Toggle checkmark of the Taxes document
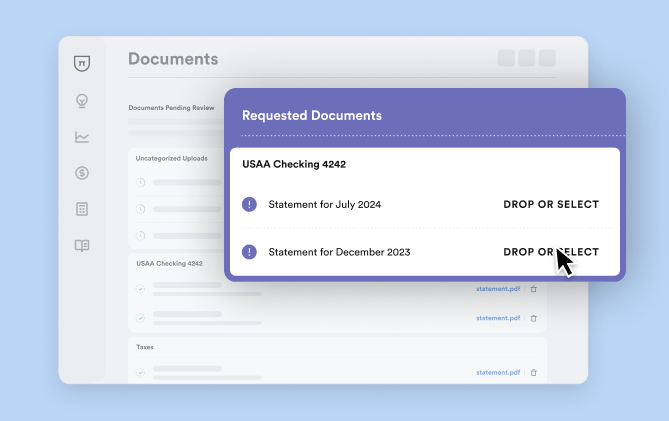The image size is (669, 421). pyautogui.click(x=141, y=372)
